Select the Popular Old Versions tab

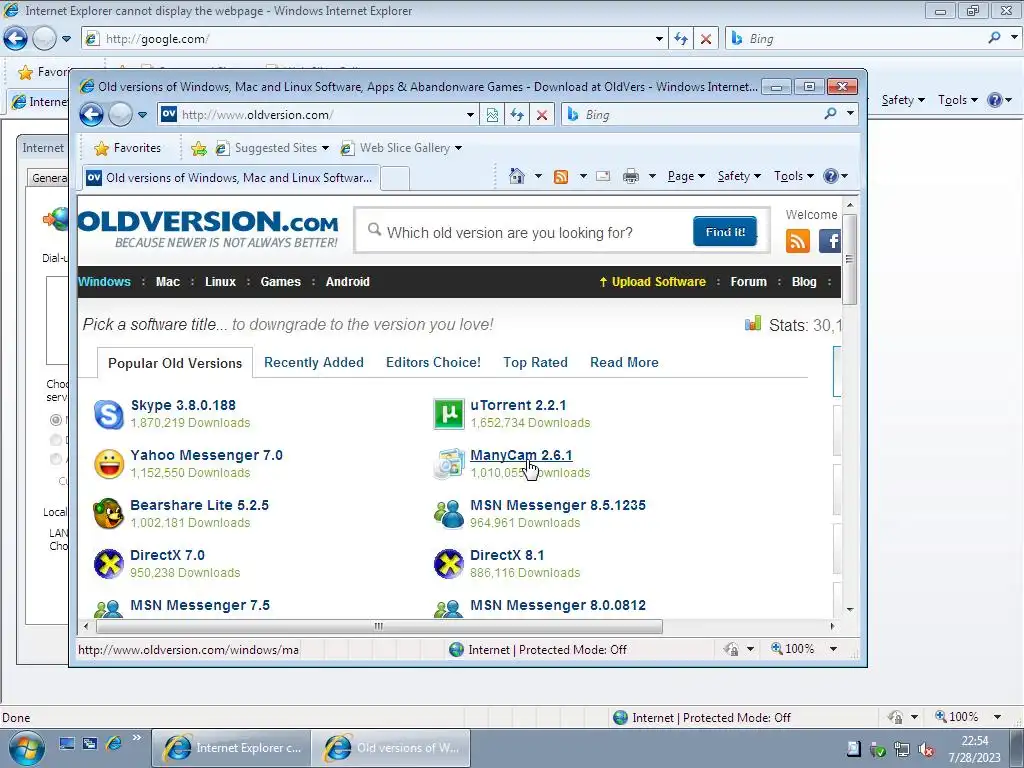tap(175, 363)
